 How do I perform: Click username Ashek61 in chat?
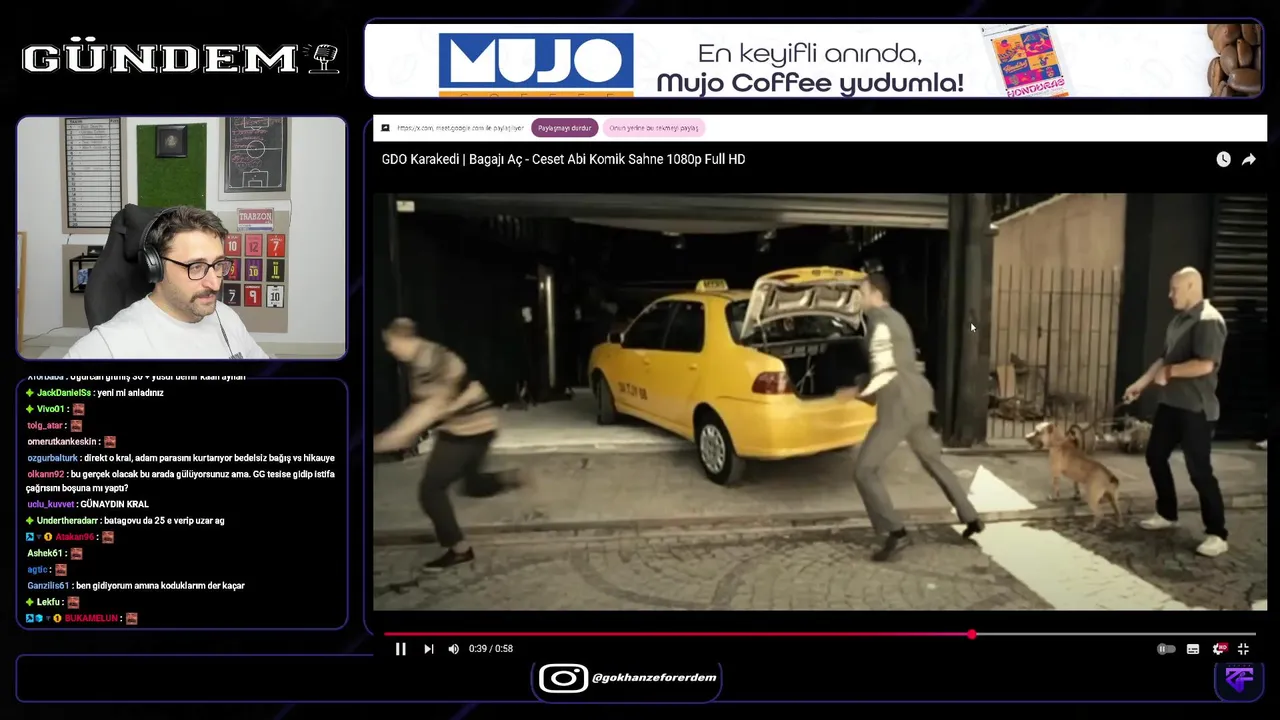pyautogui.click(x=45, y=553)
